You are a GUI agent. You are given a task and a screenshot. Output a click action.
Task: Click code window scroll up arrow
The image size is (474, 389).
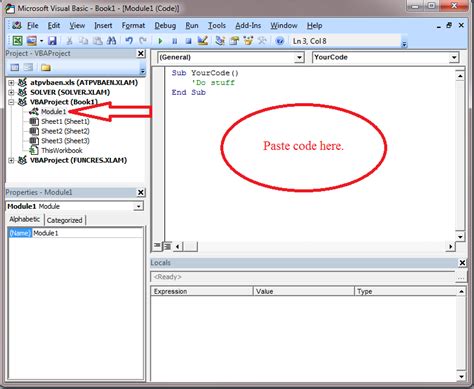pyautogui.click(x=460, y=76)
